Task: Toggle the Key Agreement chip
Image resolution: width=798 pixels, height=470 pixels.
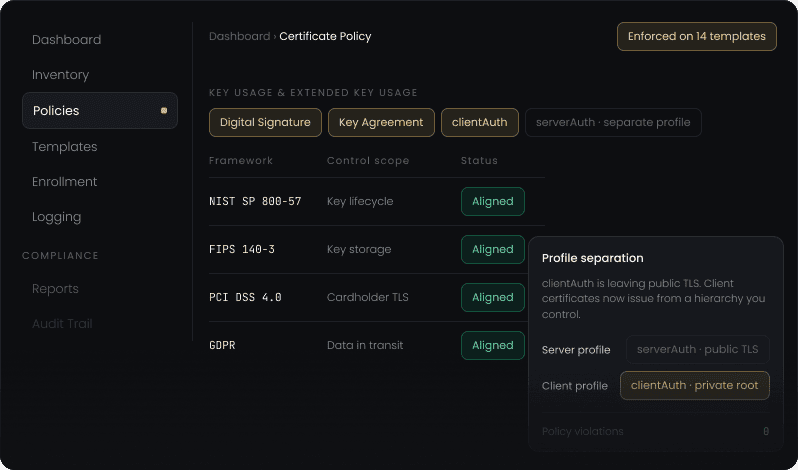Action: 381,123
